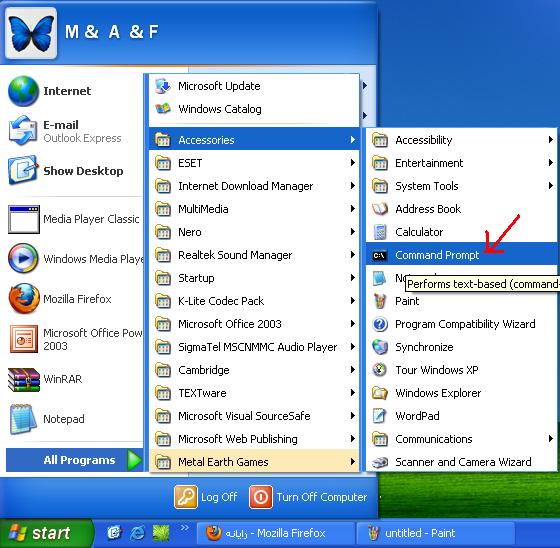This screenshot has width=560, height=548.
Task: Click the first quick launch icon
Action: (114, 533)
